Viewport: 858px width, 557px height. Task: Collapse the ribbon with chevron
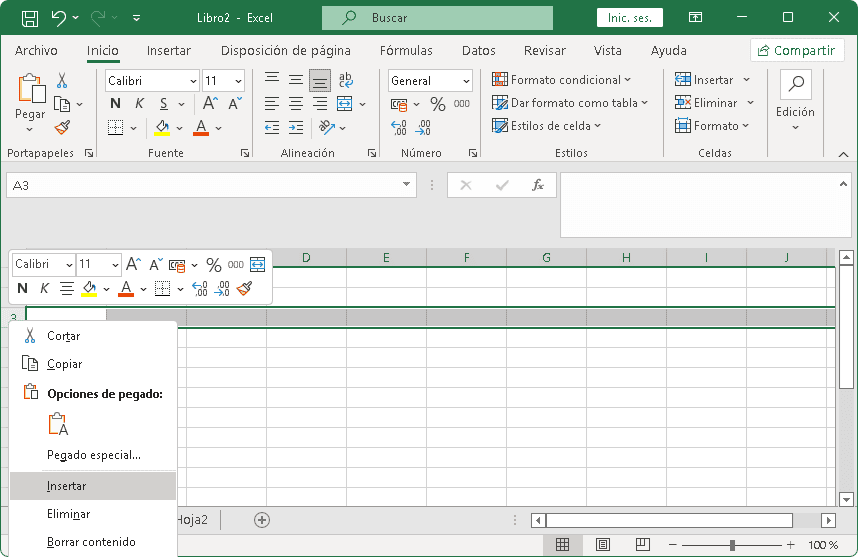pyautogui.click(x=843, y=155)
